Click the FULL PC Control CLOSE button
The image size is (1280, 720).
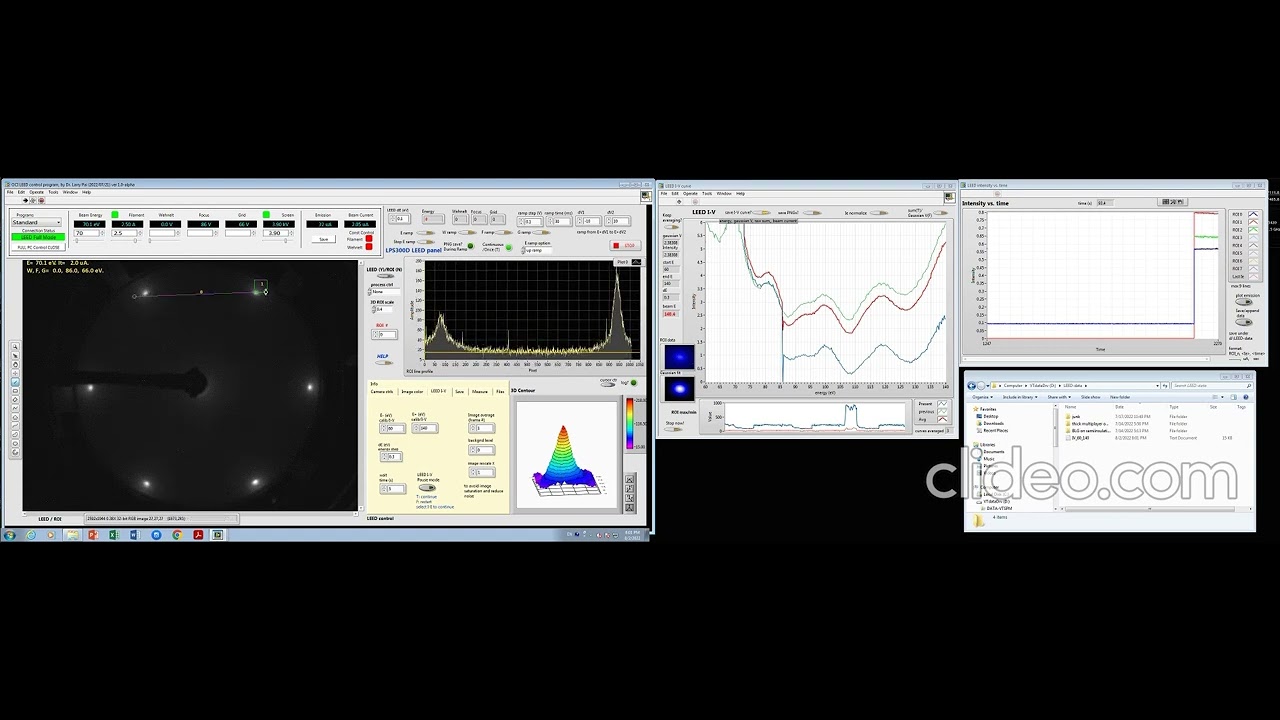coord(38,247)
